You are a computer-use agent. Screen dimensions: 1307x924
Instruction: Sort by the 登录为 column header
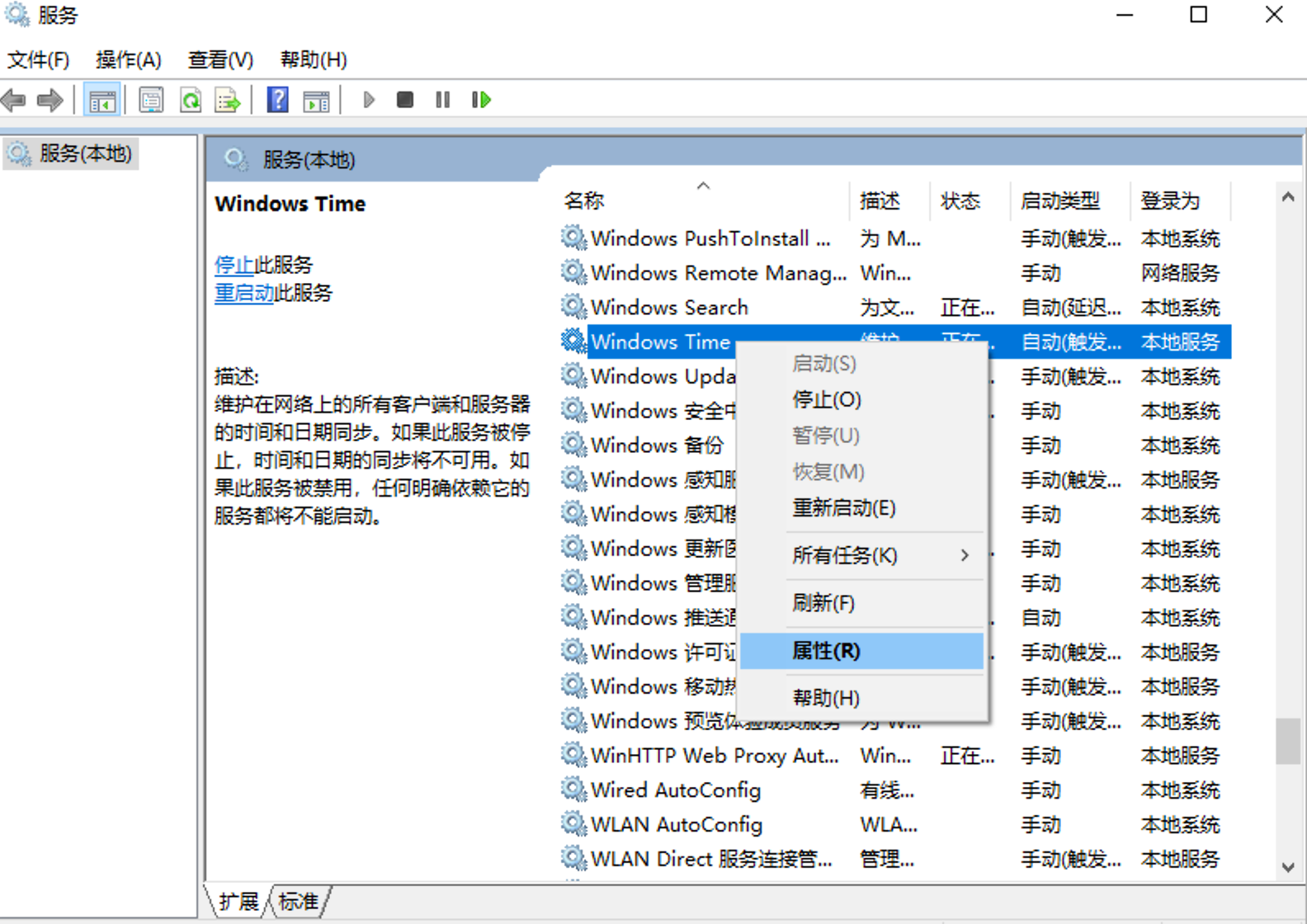(1181, 200)
